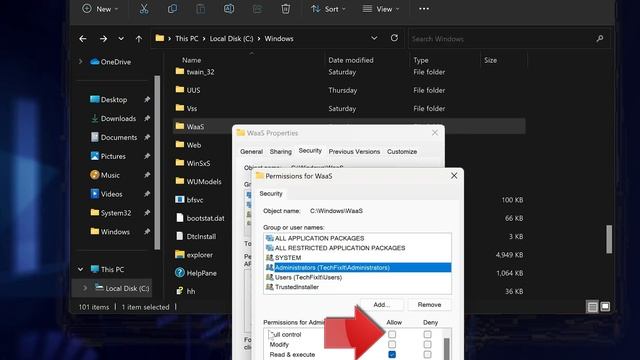Open Pictures in quick access
The width and height of the screenshot is (640, 360).
click(108, 156)
